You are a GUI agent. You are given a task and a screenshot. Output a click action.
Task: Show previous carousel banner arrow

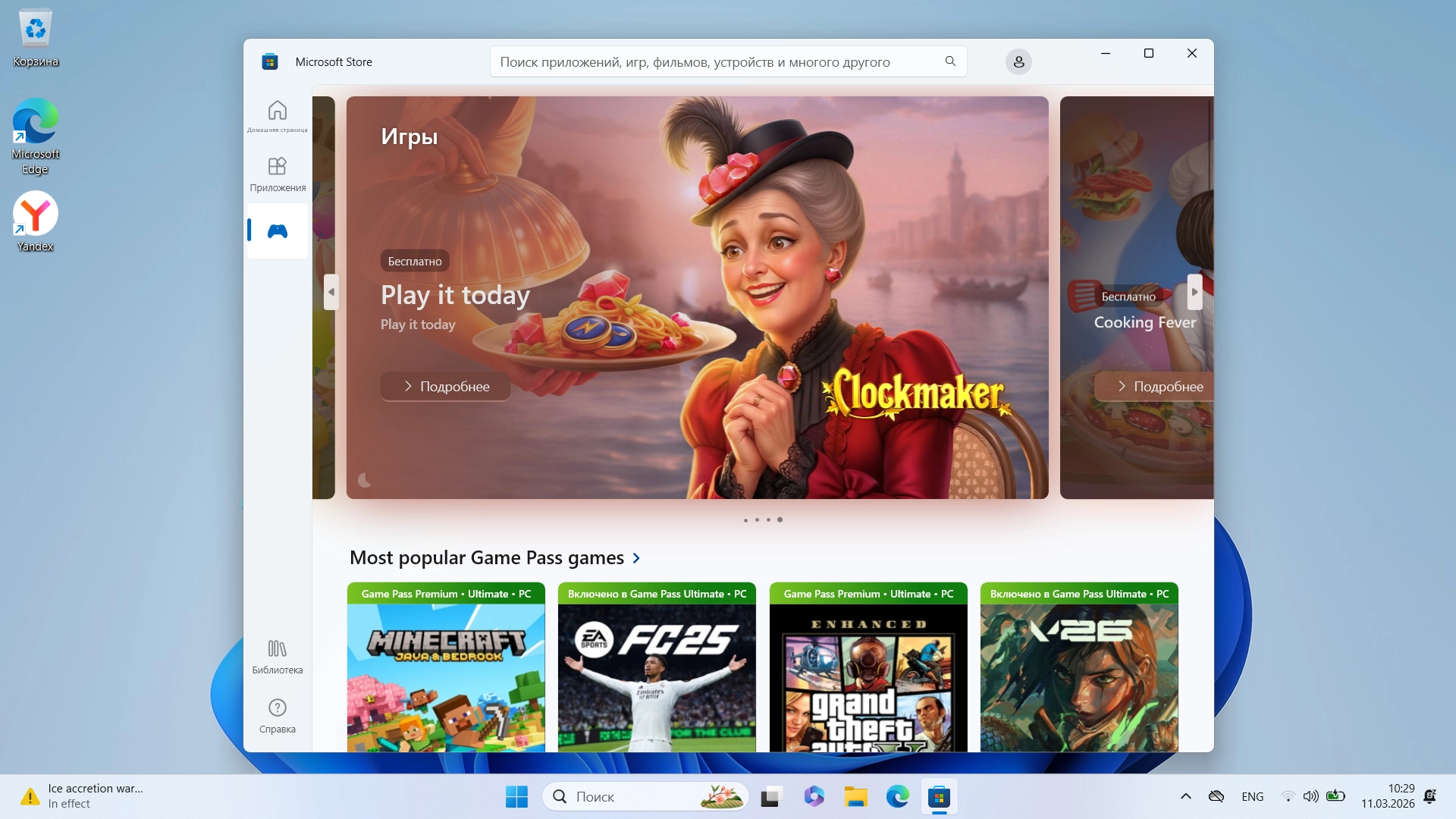click(x=331, y=292)
